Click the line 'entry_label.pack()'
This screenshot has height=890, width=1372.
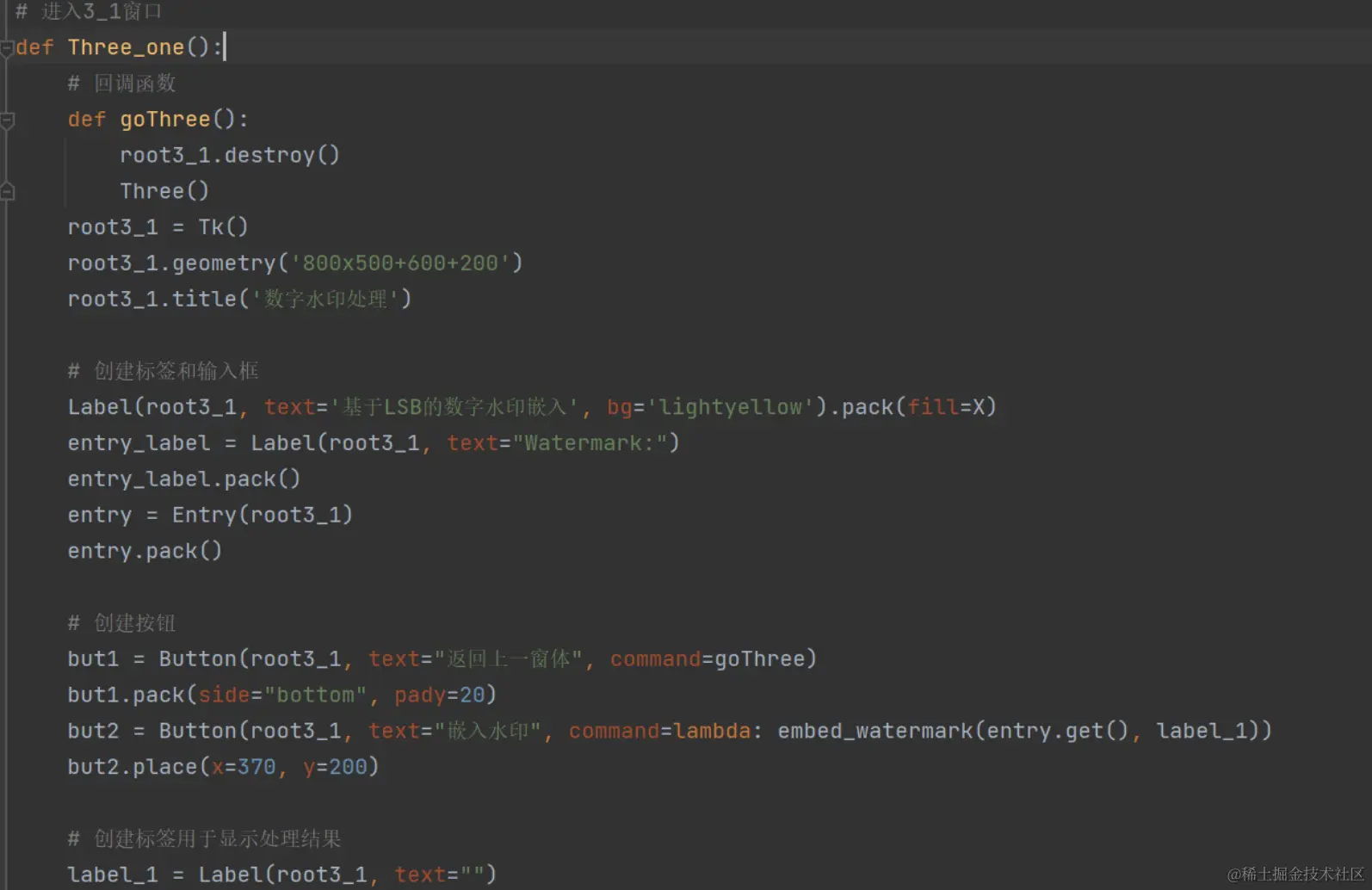tap(184, 479)
